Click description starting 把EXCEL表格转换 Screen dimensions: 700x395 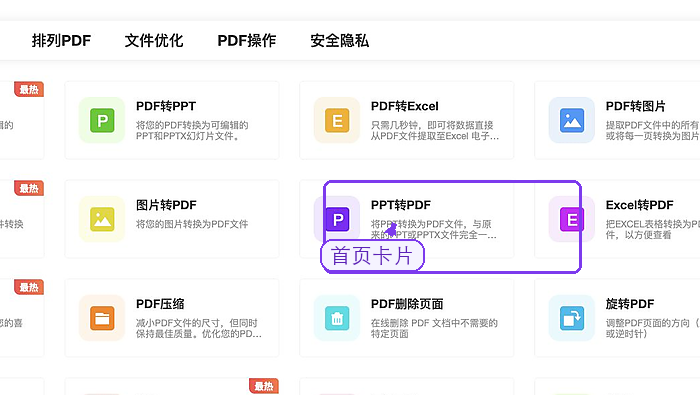coord(652,229)
